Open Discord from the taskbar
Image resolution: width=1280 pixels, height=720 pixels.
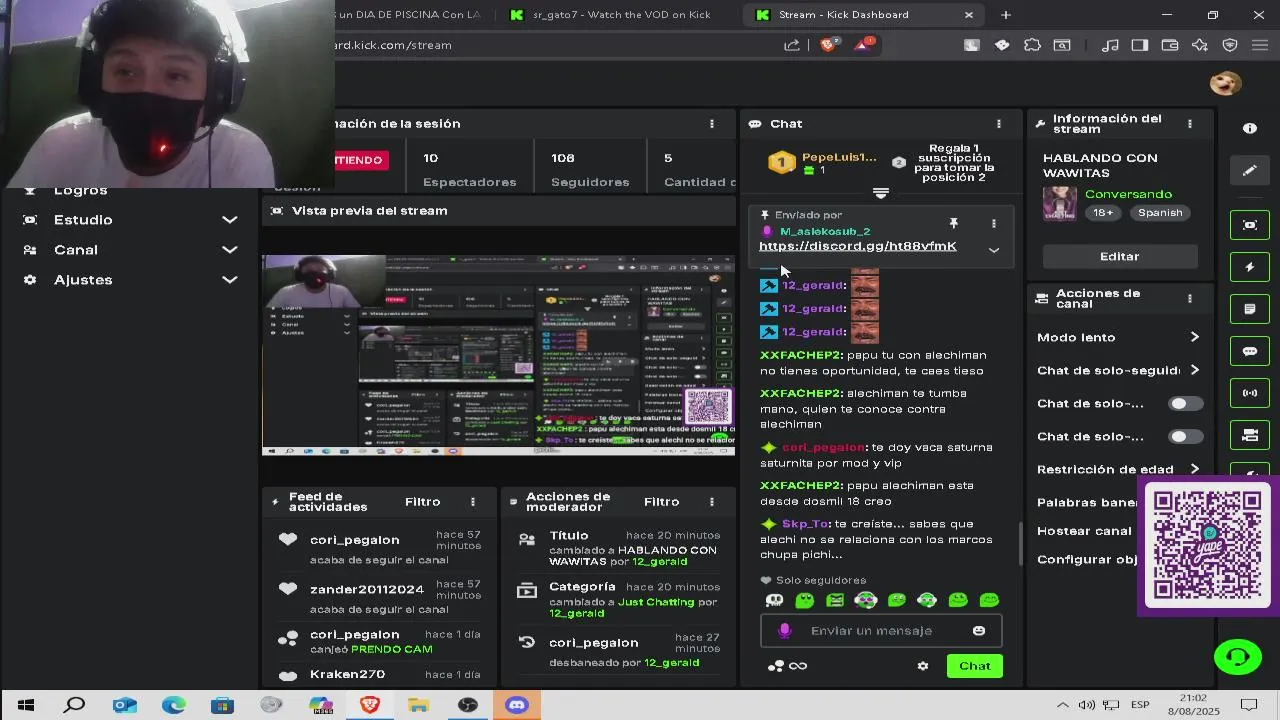(516, 705)
